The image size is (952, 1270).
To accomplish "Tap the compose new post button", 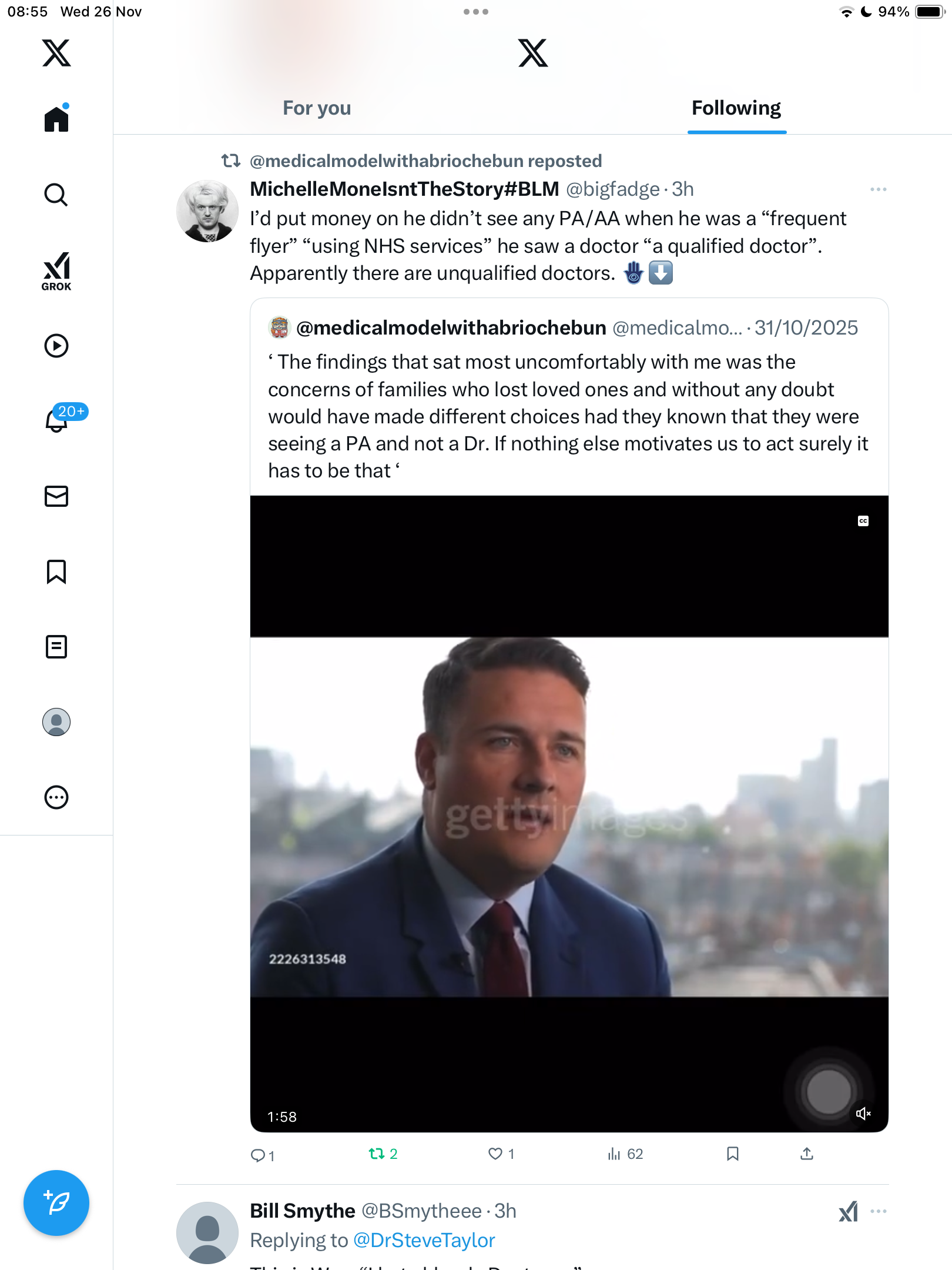I will 56,1203.
